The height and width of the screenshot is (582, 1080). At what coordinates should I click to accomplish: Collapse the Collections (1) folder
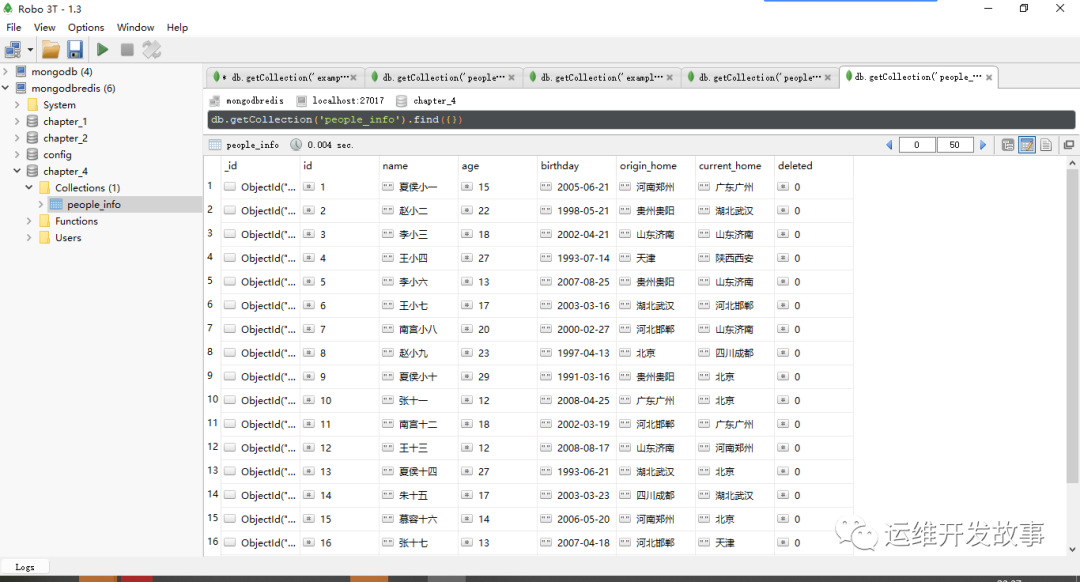click(29, 187)
